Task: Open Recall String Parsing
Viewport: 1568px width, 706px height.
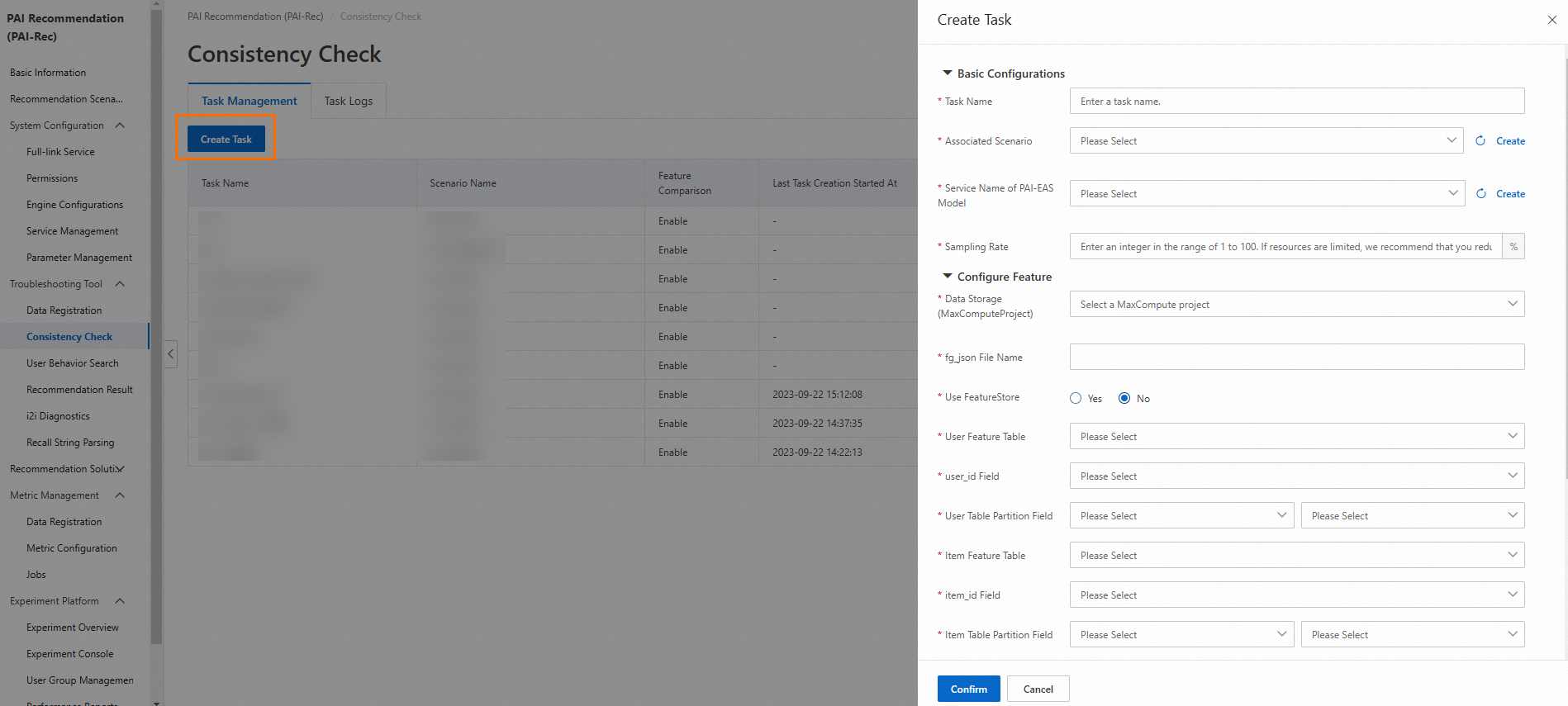Action: point(70,443)
